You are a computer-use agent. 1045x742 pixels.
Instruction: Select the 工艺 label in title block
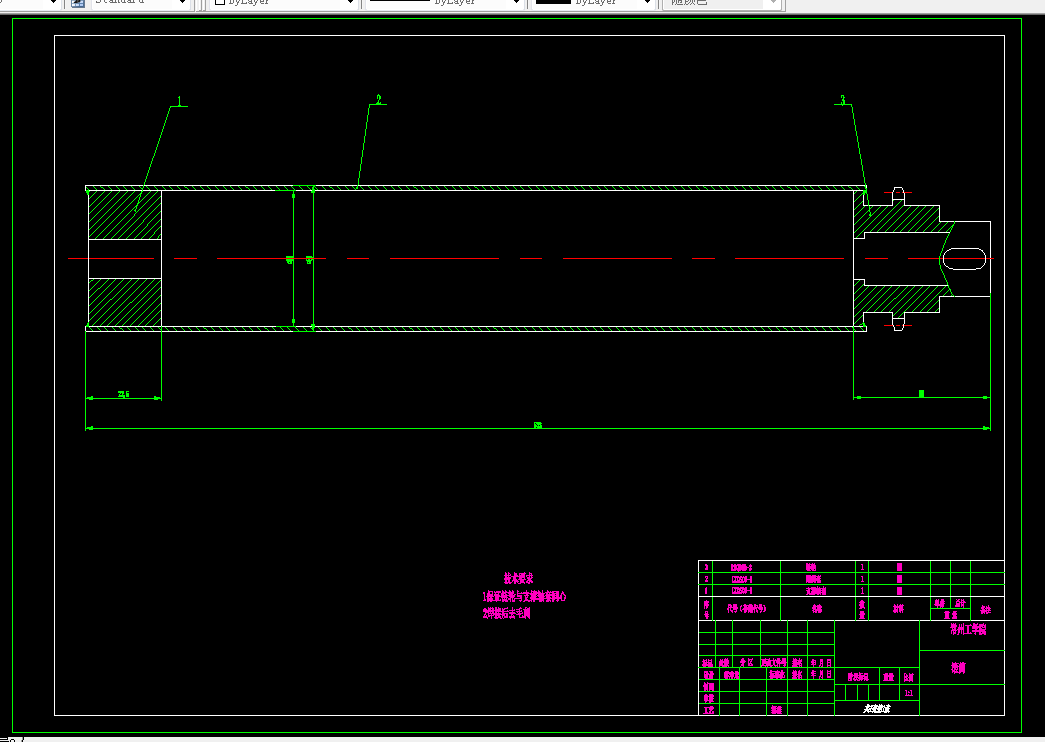tap(708, 710)
